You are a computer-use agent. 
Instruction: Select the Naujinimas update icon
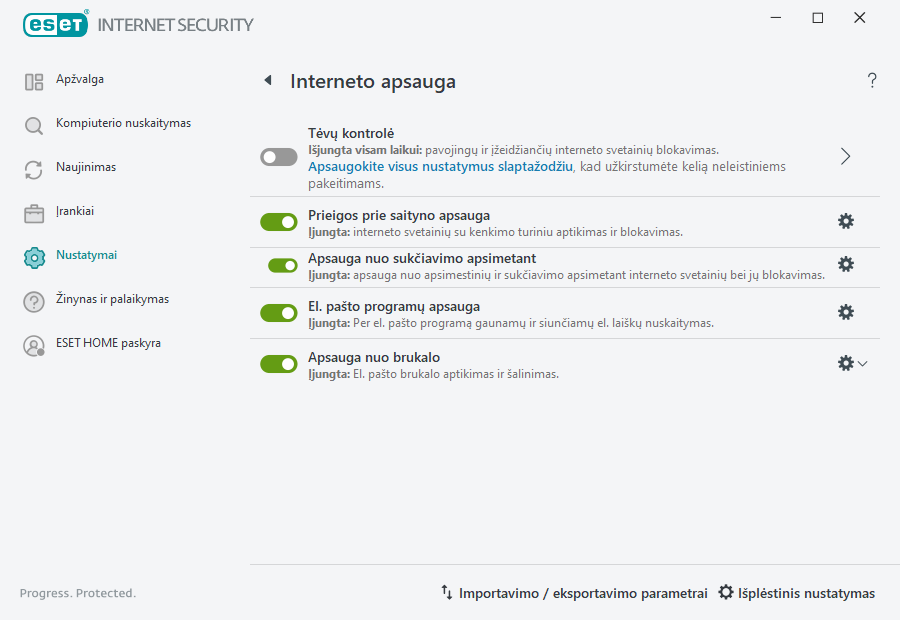(x=33, y=167)
